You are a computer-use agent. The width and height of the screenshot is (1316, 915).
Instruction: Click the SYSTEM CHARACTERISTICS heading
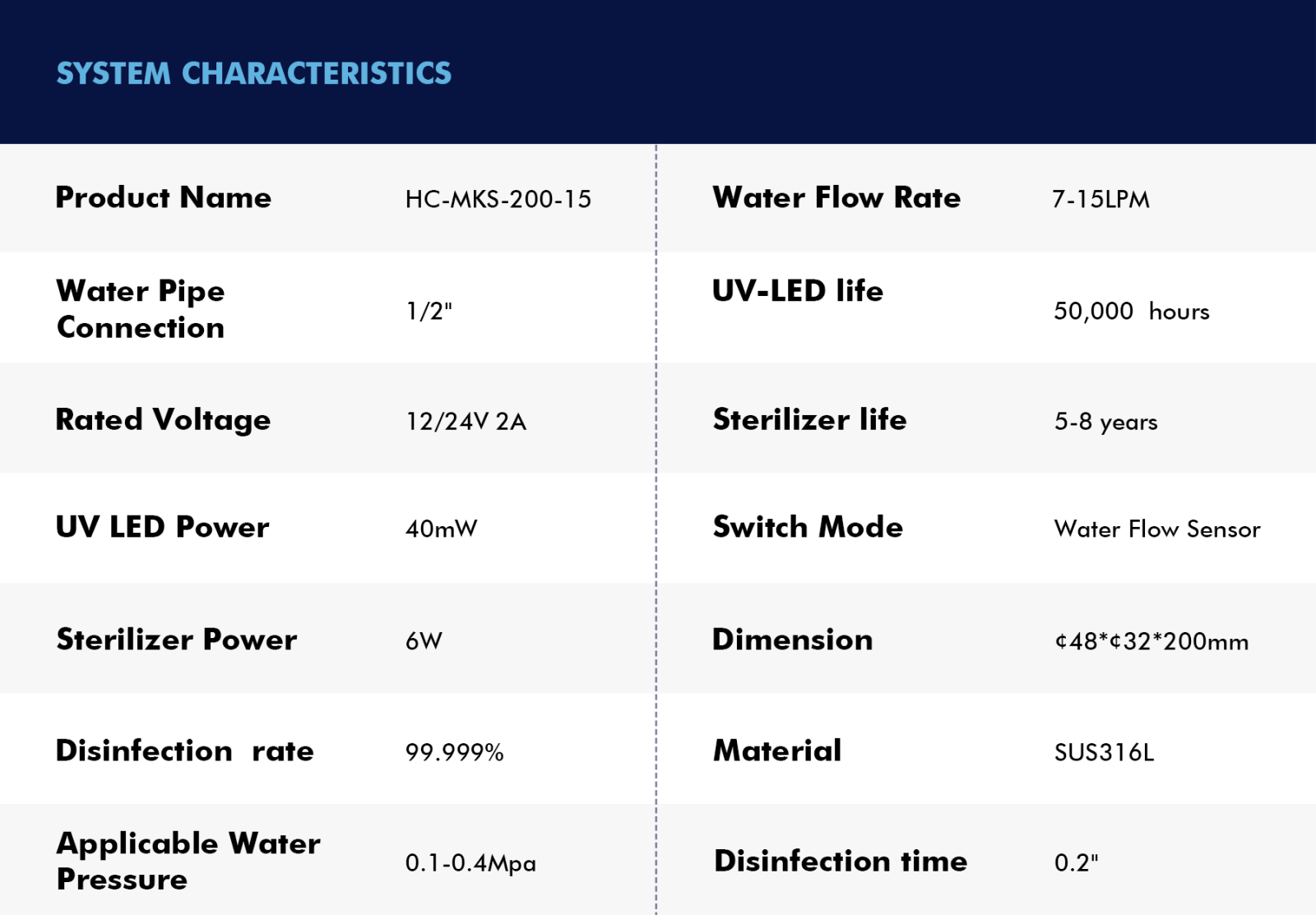(x=253, y=73)
